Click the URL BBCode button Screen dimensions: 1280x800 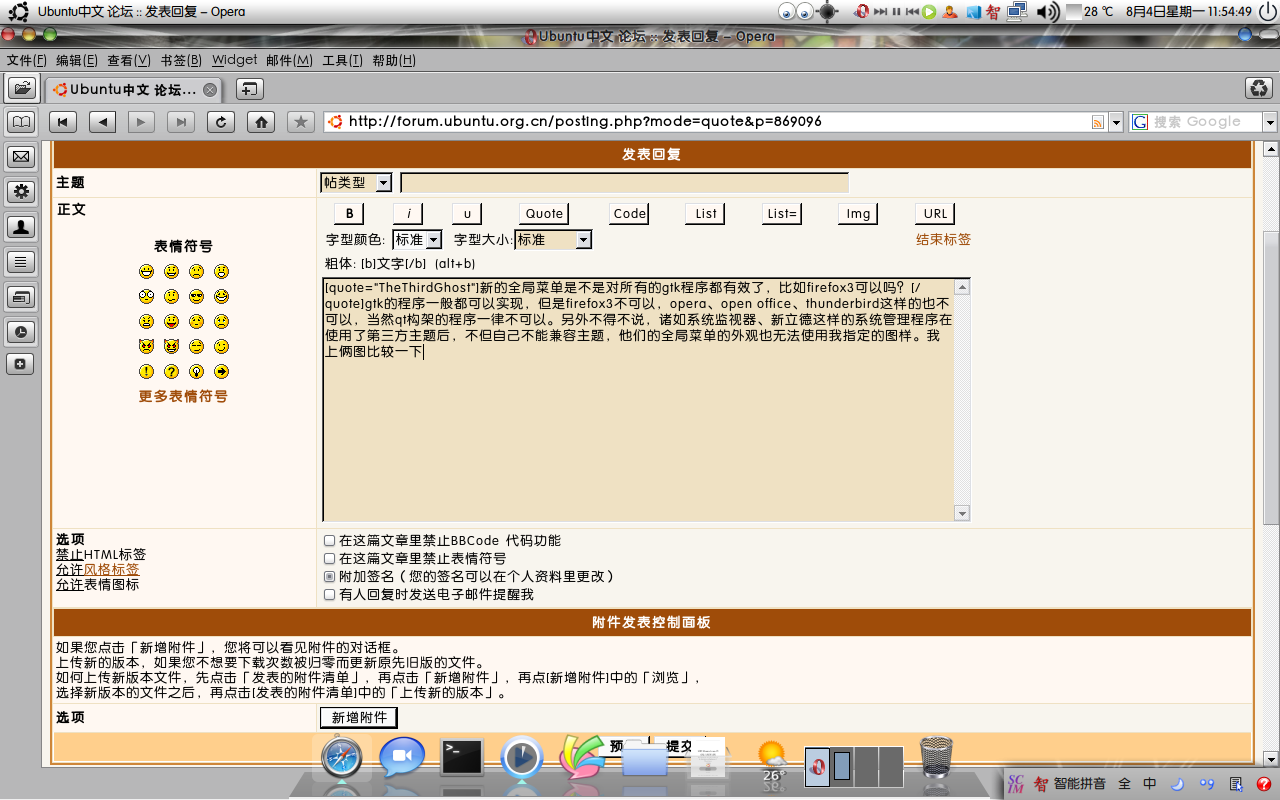pos(936,214)
